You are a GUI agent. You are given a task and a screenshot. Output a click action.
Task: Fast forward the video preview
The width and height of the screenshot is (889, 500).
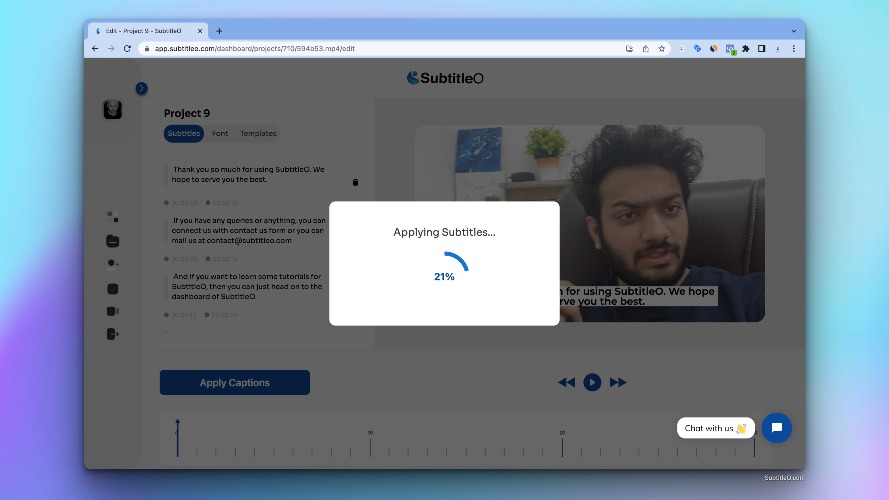click(x=617, y=382)
